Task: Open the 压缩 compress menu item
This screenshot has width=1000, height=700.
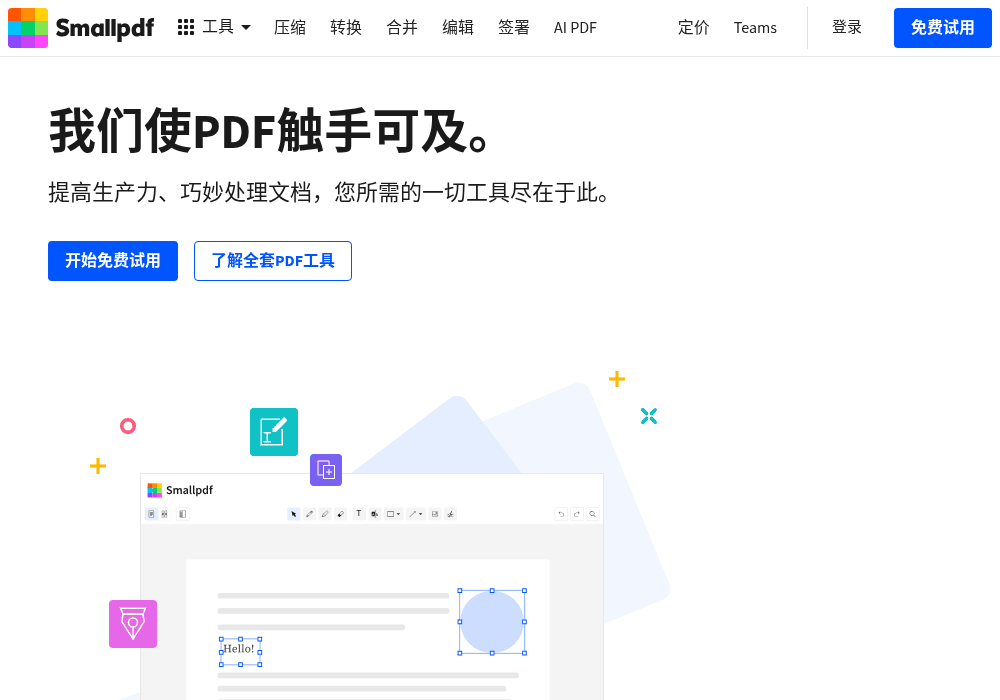Action: click(x=290, y=27)
